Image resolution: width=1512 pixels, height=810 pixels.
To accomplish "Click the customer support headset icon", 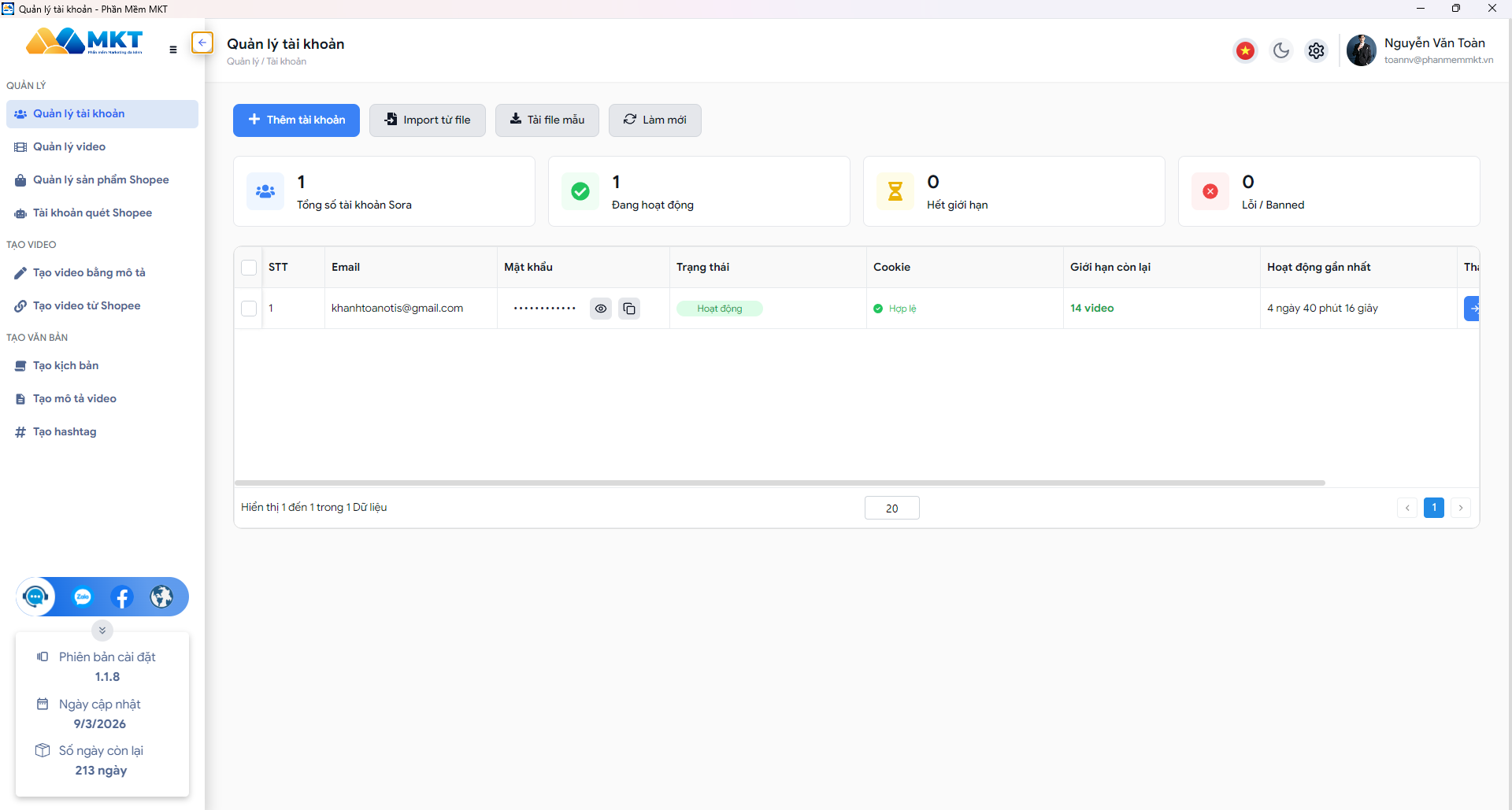I will point(35,597).
